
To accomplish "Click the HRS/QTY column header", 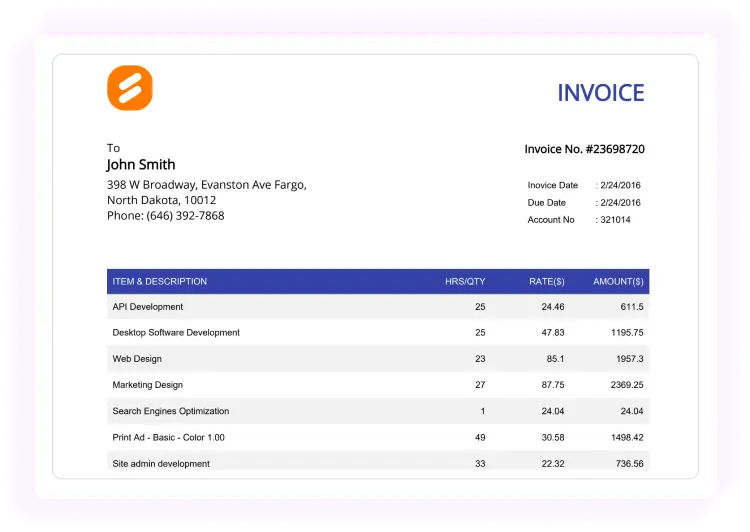I will [465, 282].
